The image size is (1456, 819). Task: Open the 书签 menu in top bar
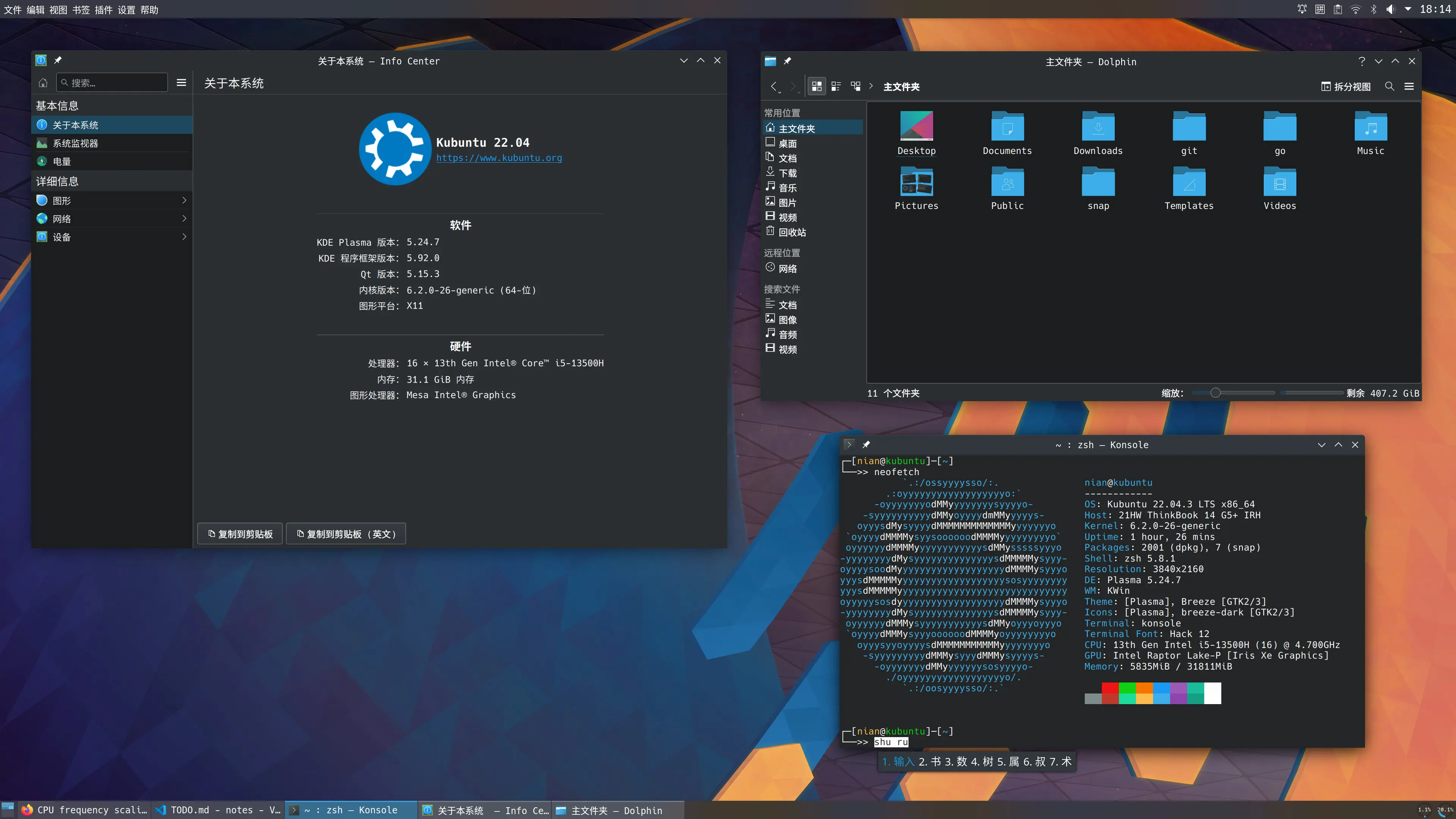click(x=81, y=9)
